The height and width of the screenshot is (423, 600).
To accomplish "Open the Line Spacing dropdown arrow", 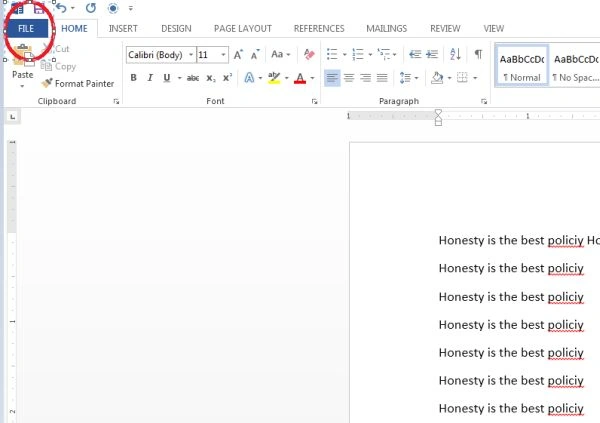I will [416, 78].
